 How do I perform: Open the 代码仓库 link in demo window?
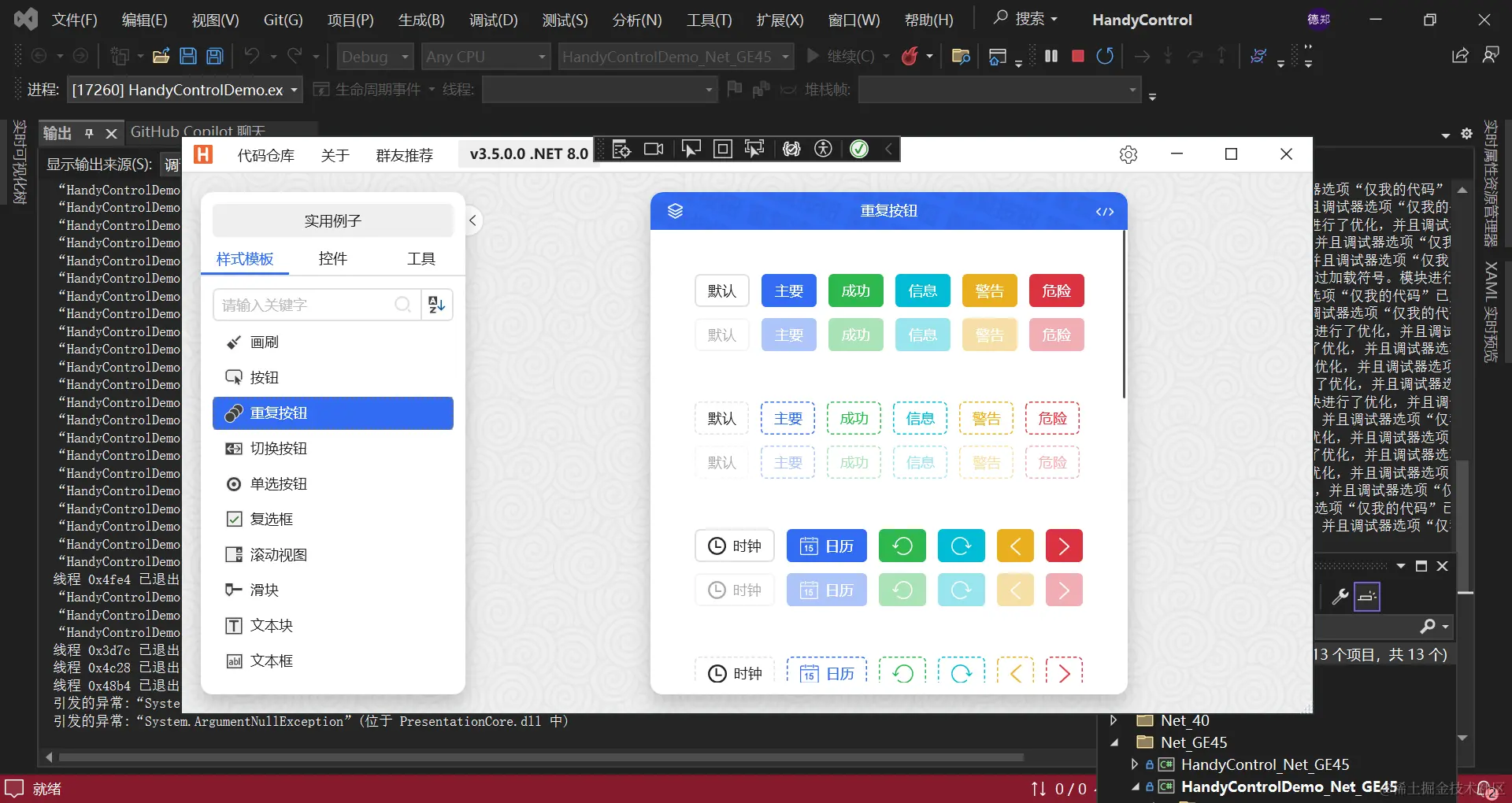[266, 155]
